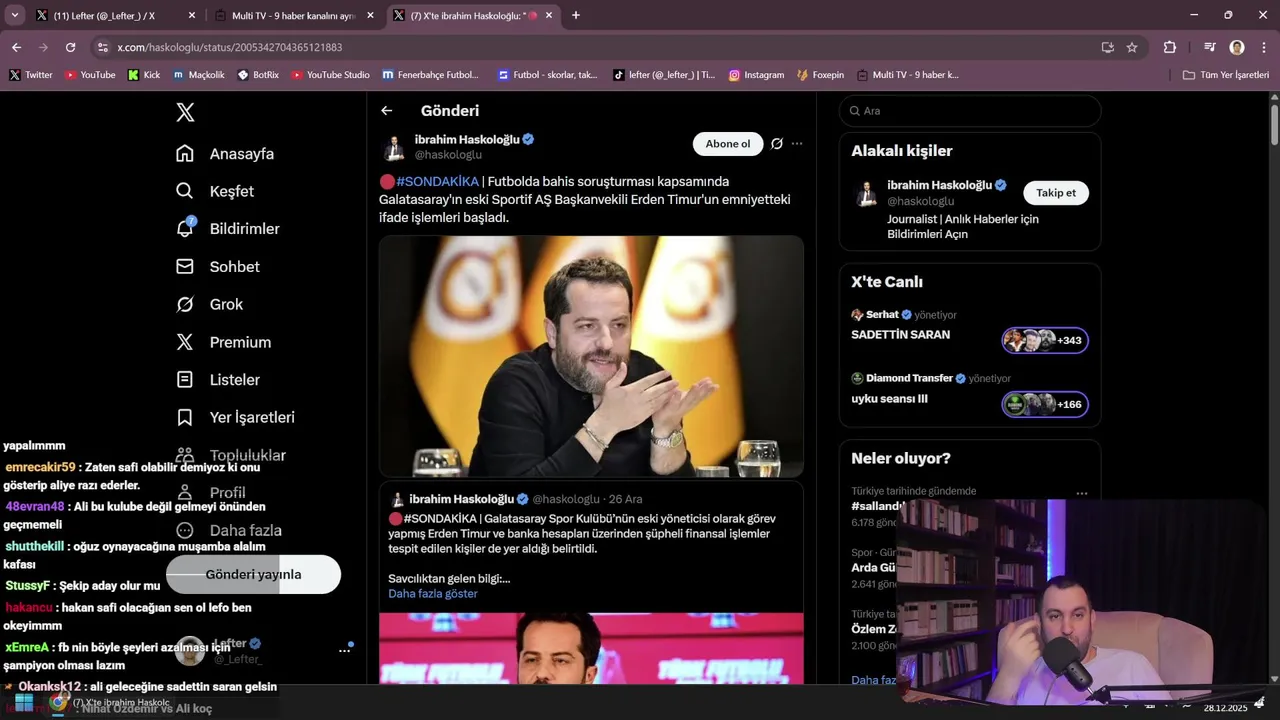Open Futbol - skorlar bookmark
Viewport: 1280px width, 720px height.
[547, 75]
